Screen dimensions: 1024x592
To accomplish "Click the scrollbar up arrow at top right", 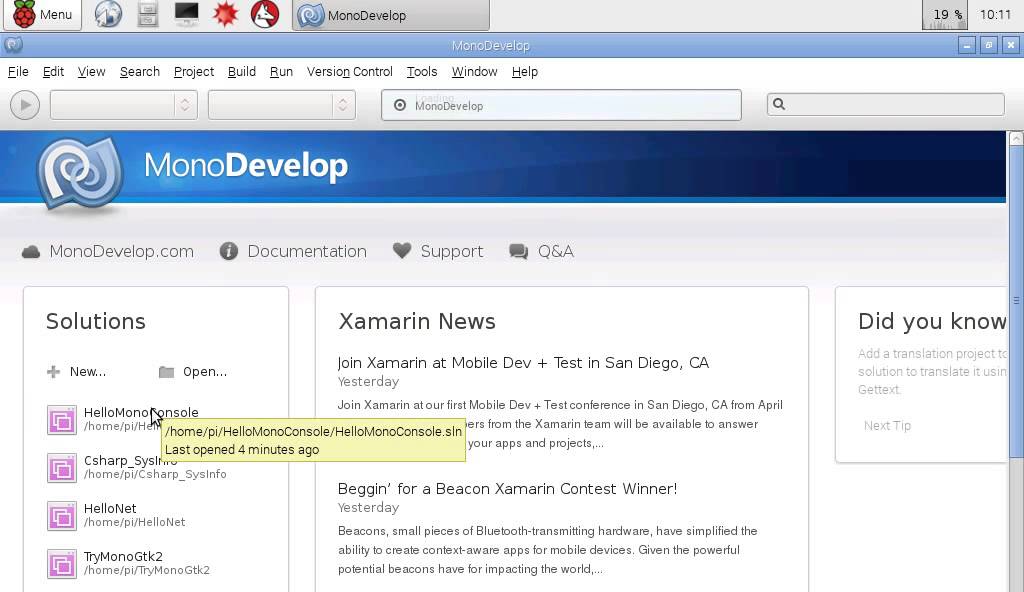I will [x=1016, y=138].
